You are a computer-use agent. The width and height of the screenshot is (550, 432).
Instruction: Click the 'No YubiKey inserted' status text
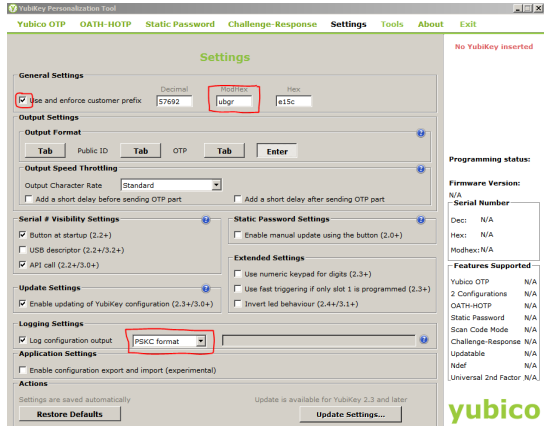click(494, 47)
